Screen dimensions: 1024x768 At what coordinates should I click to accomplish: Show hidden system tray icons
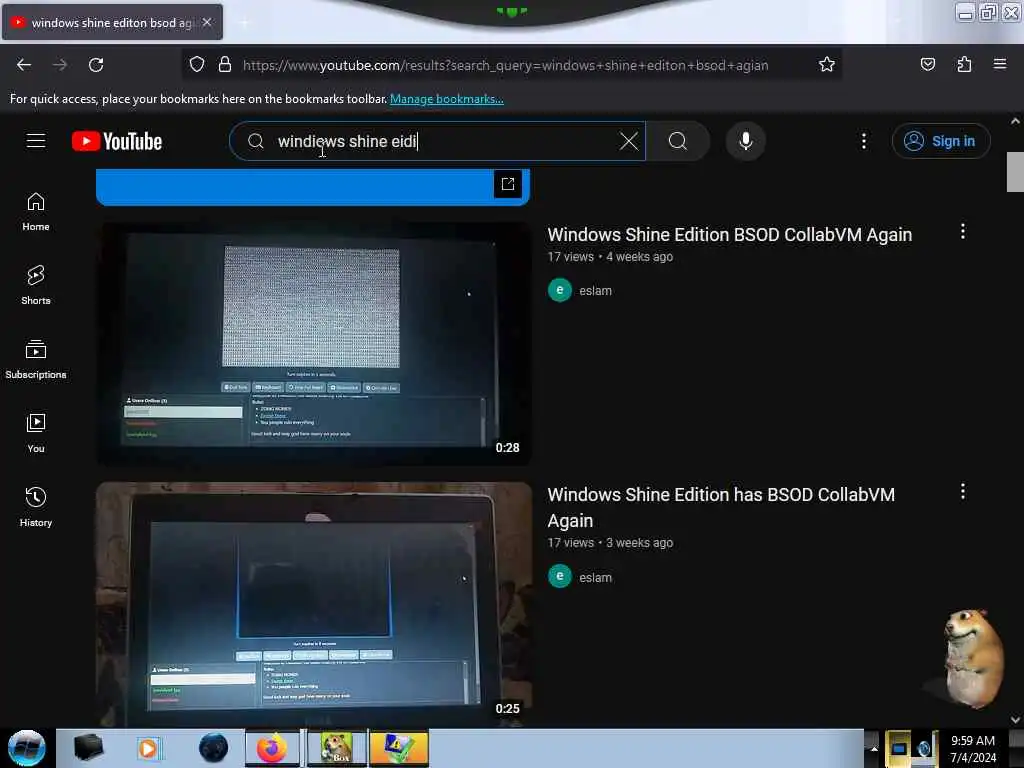873,748
